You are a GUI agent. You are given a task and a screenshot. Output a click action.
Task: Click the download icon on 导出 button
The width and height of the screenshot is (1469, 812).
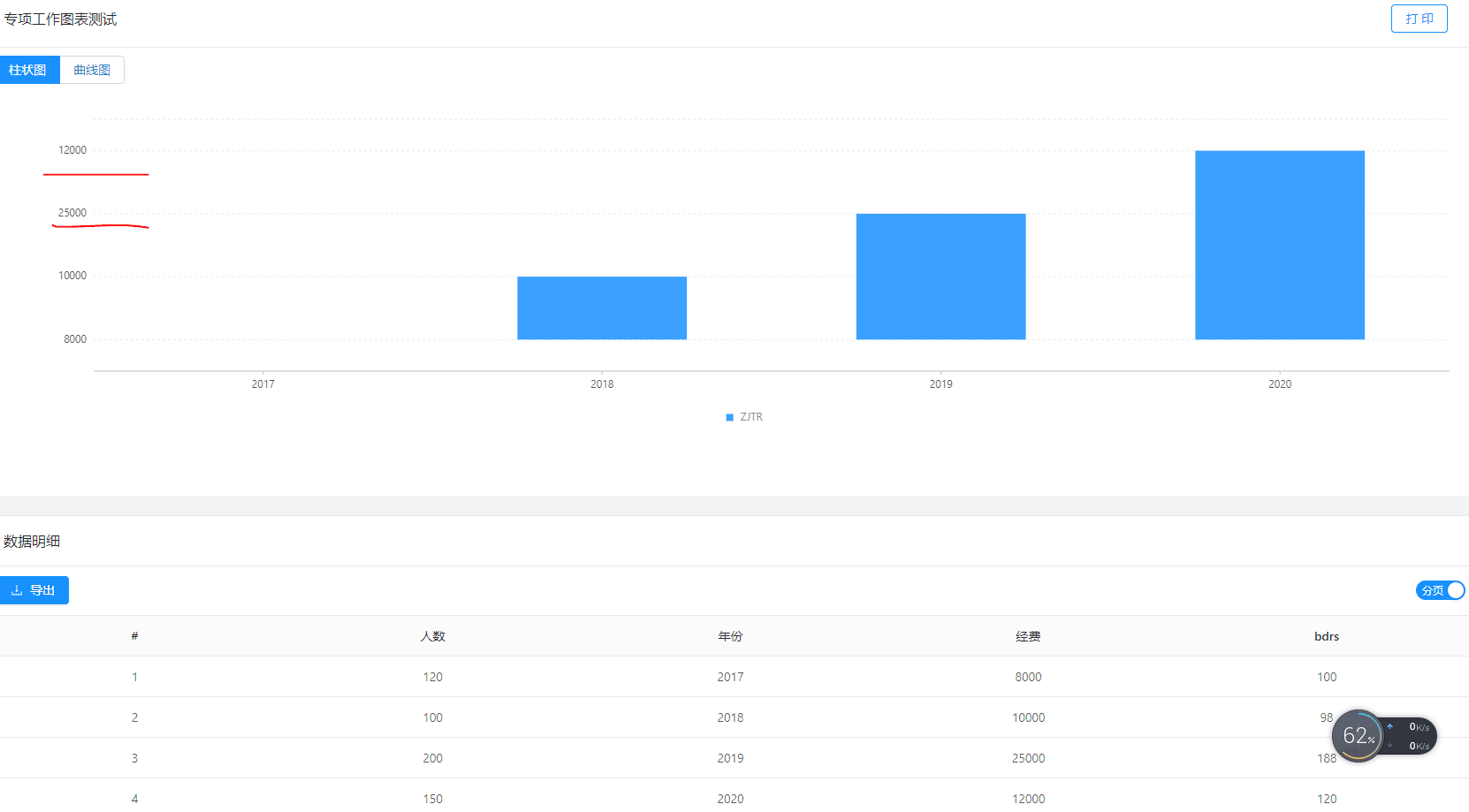point(17,590)
